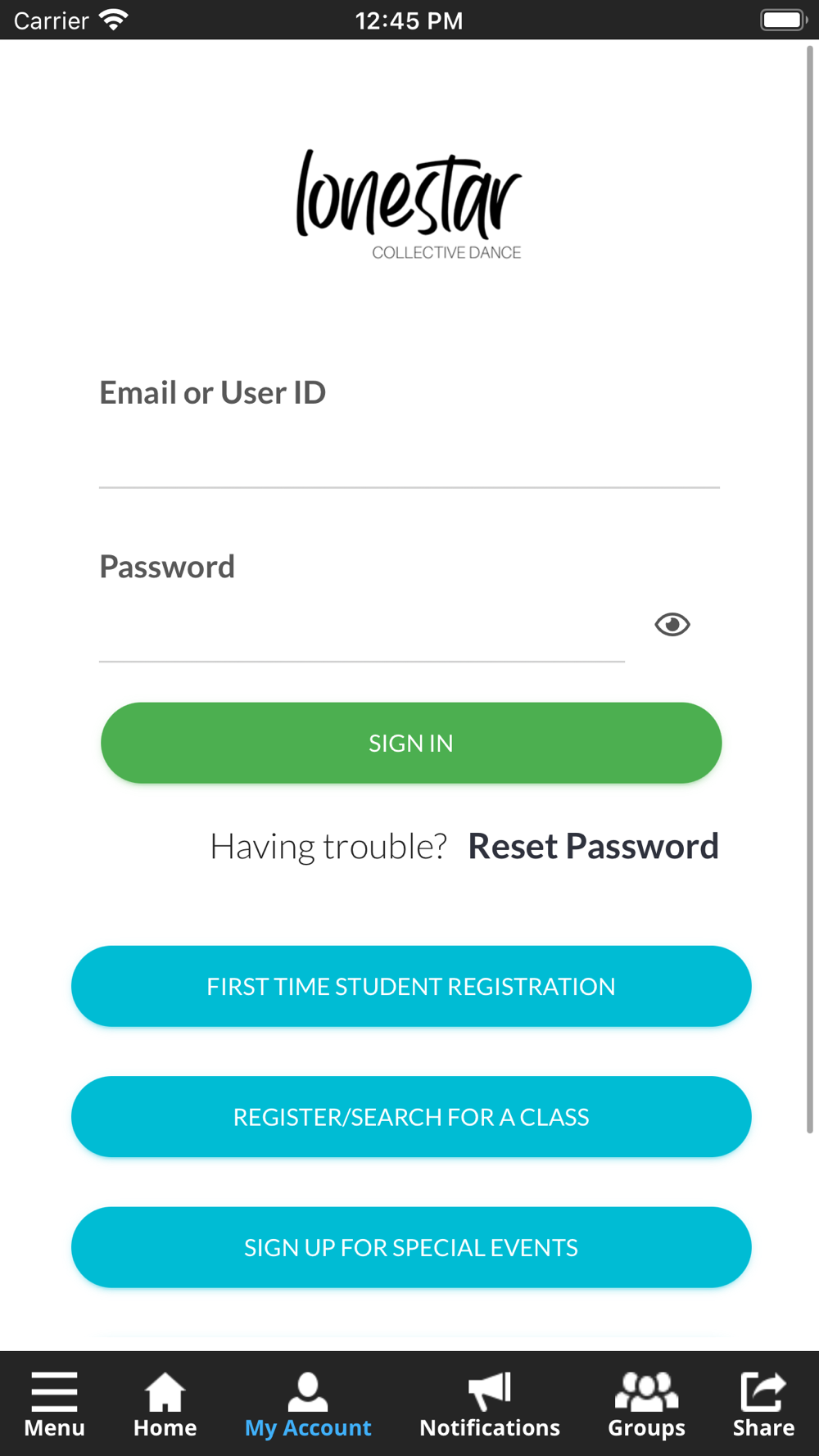Switch to the Groups tab label
This screenshot has width=819, height=1456.
[646, 1429]
